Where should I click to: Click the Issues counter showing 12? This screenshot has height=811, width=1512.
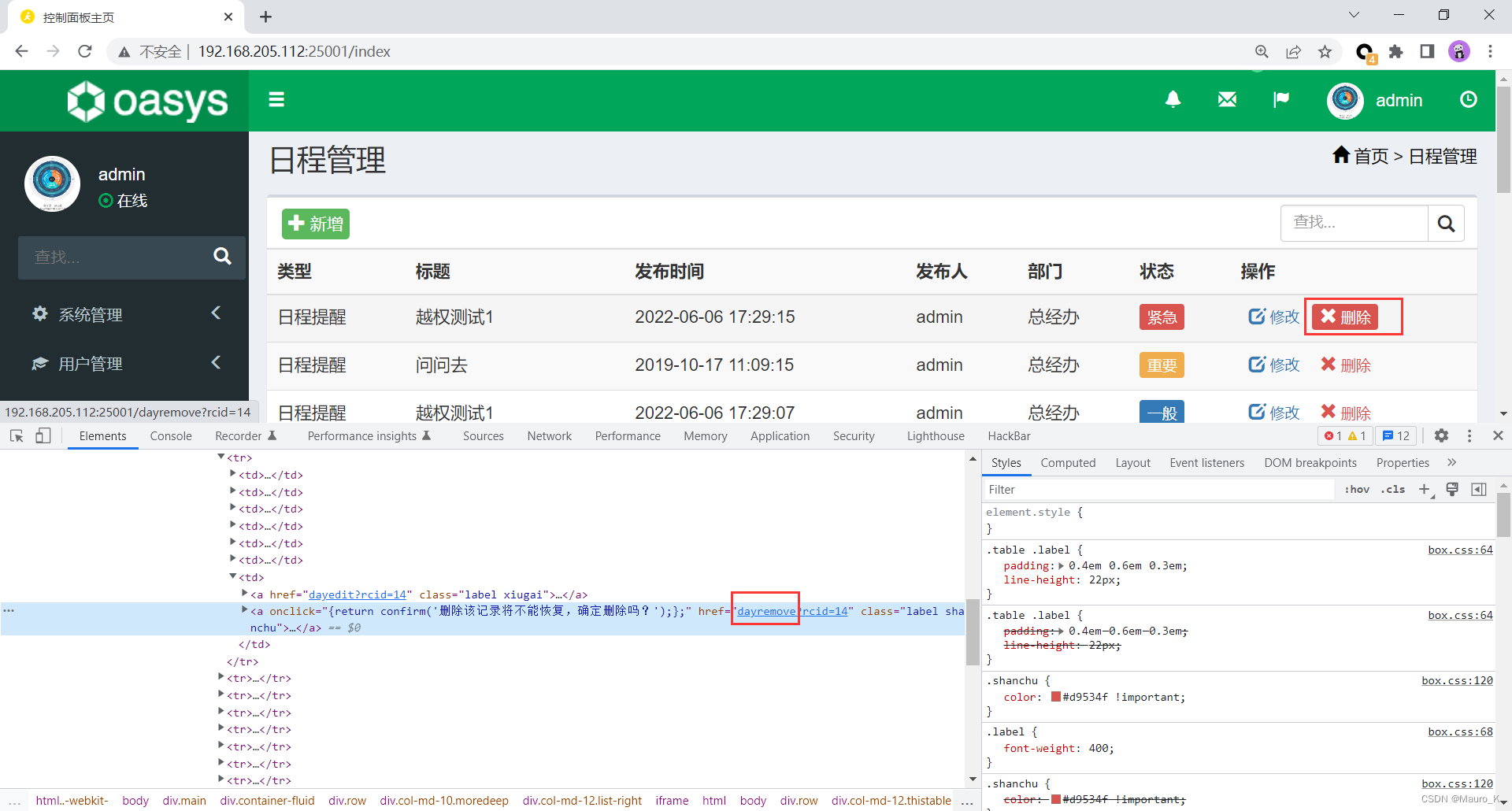tap(1395, 435)
